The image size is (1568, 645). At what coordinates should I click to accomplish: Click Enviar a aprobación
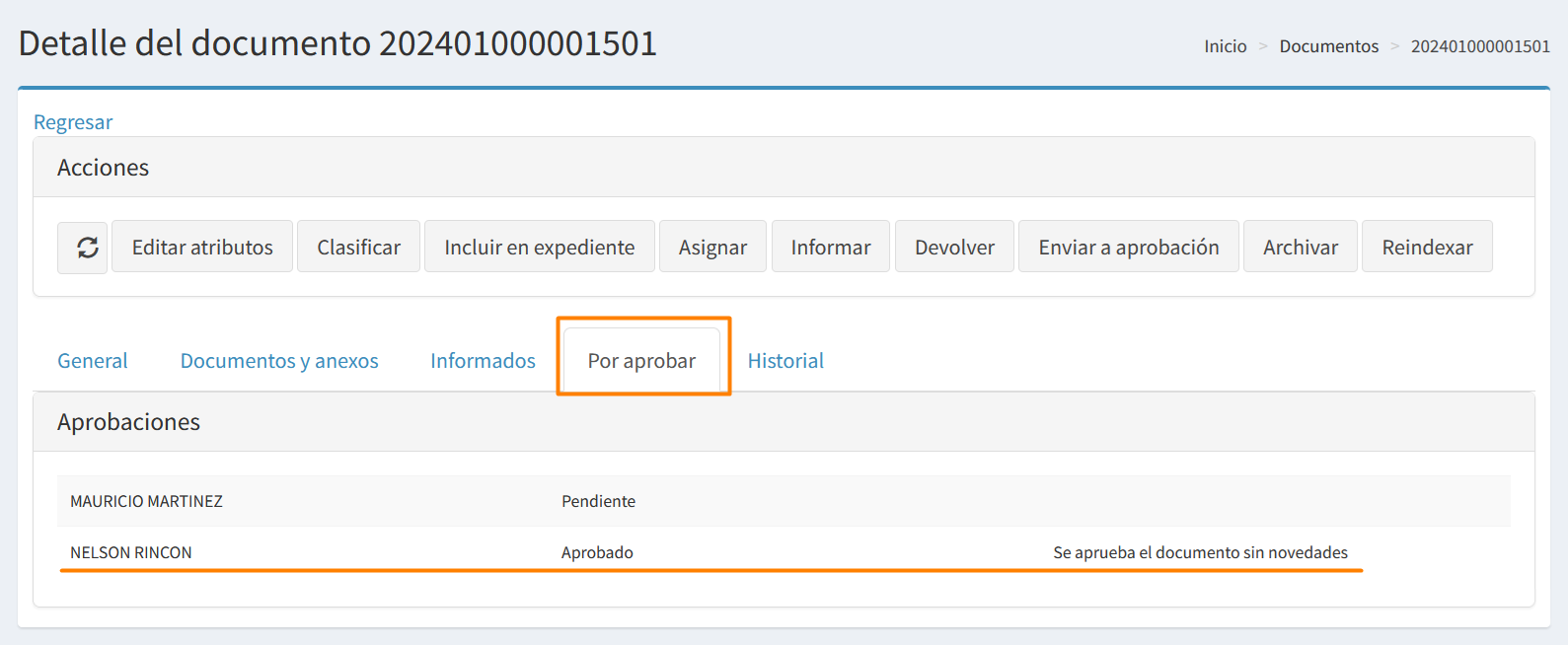[x=1129, y=247]
